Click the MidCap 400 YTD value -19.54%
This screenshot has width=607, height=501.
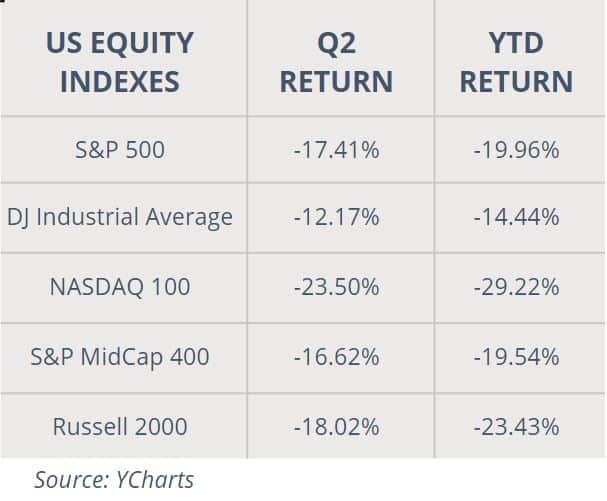(516, 357)
